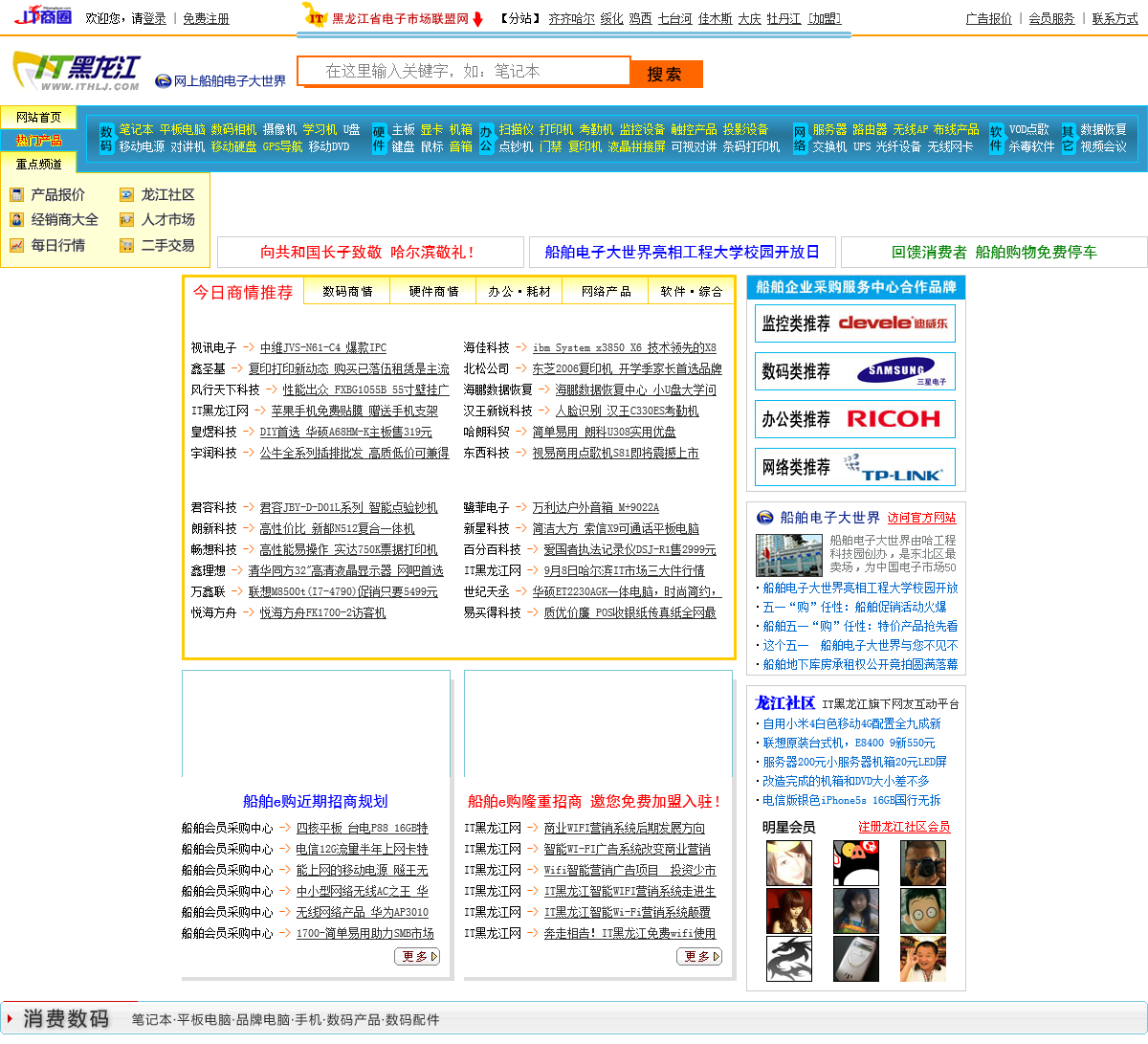Click the 免费注册 link
Image resolution: width=1148 pixels, height=1044 pixels.
(207, 18)
